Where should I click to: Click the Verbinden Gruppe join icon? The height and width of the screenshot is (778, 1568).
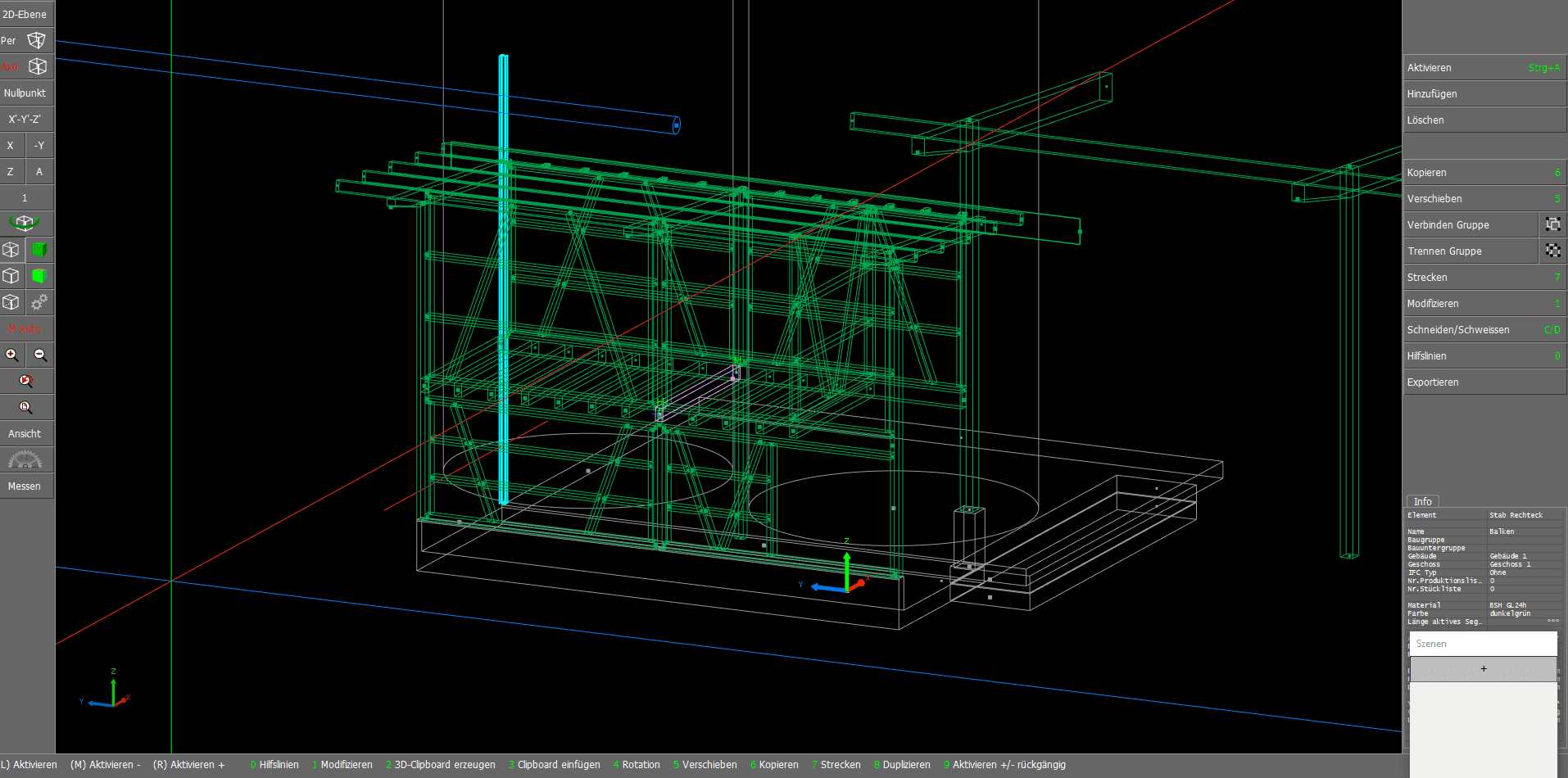pos(1552,224)
